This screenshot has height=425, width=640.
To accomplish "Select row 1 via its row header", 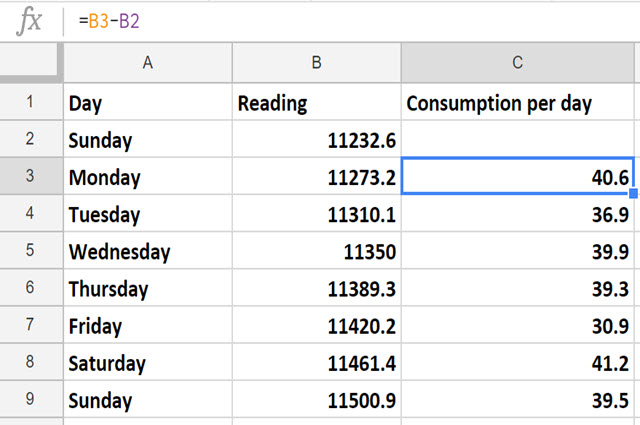I will [30, 102].
